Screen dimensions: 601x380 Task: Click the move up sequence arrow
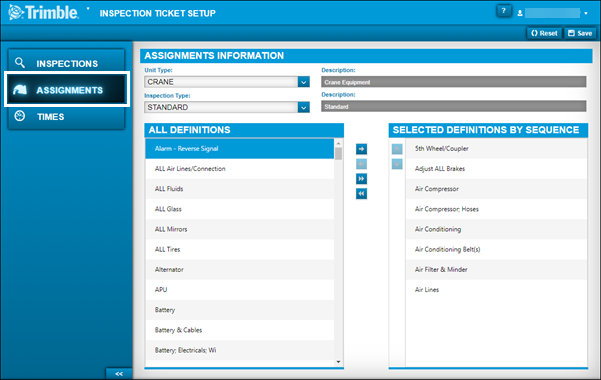click(397, 149)
